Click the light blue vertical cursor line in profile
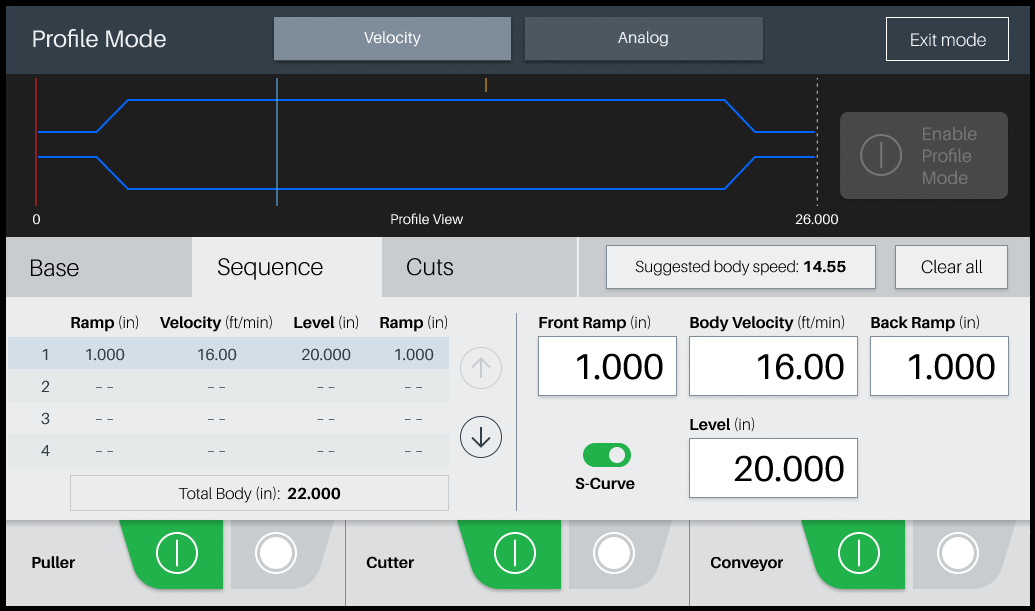The height and width of the screenshot is (611, 1035). (277, 142)
